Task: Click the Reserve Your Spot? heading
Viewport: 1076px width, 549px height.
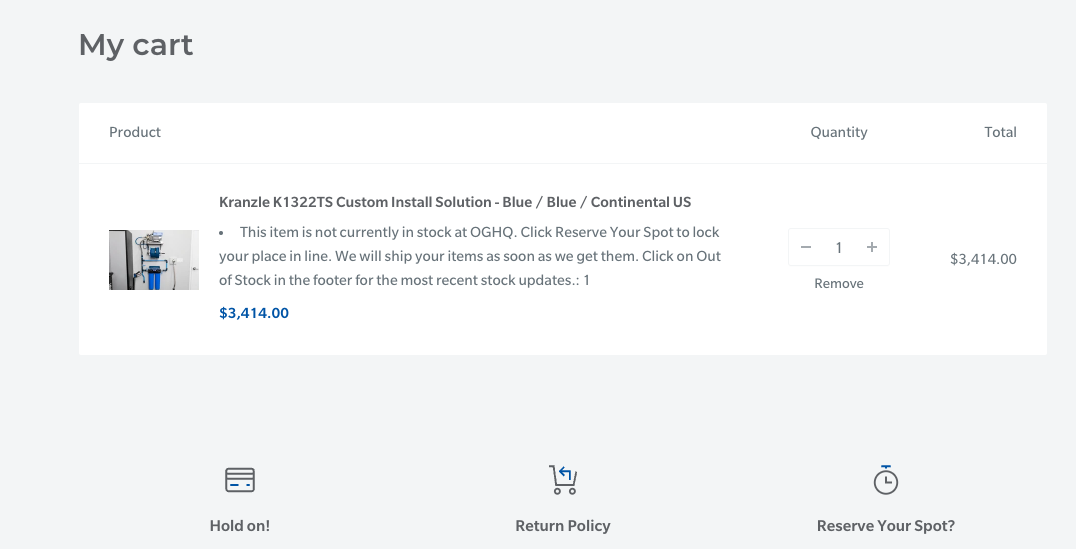Action: tap(886, 526)
